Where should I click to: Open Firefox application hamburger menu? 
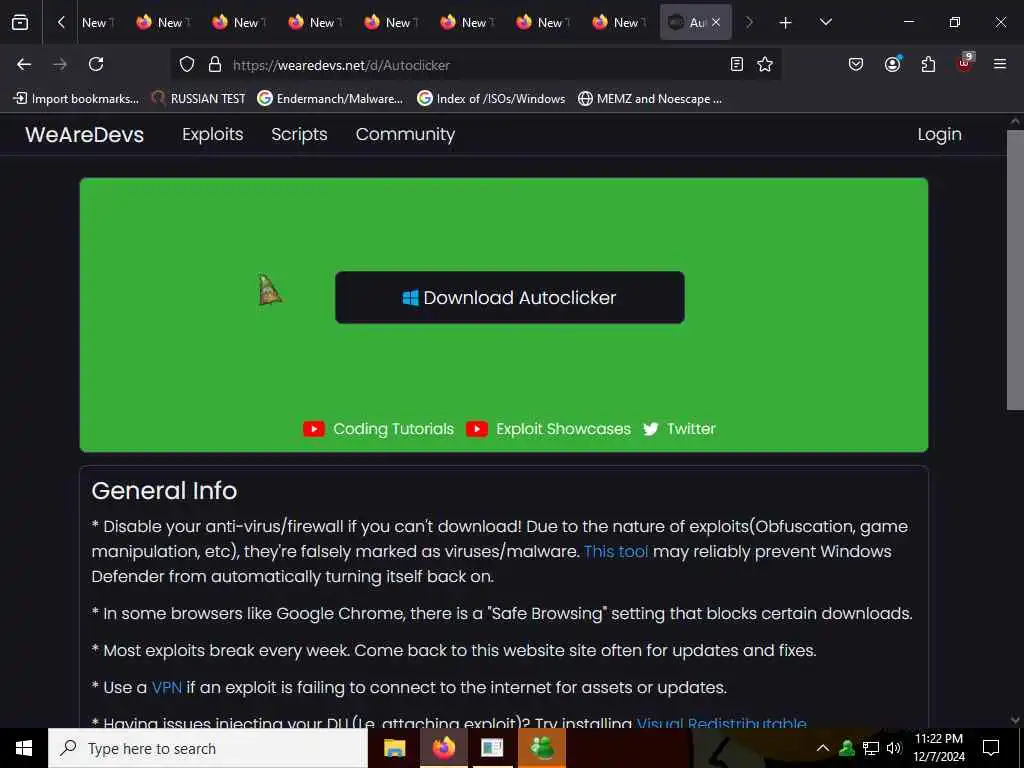(x=1000, y=64)
